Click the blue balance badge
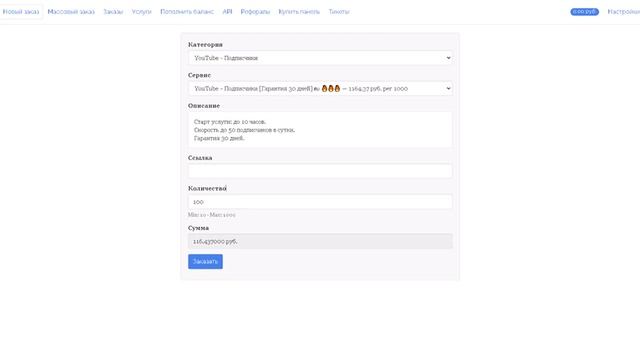640x360 pixels. 584,12
